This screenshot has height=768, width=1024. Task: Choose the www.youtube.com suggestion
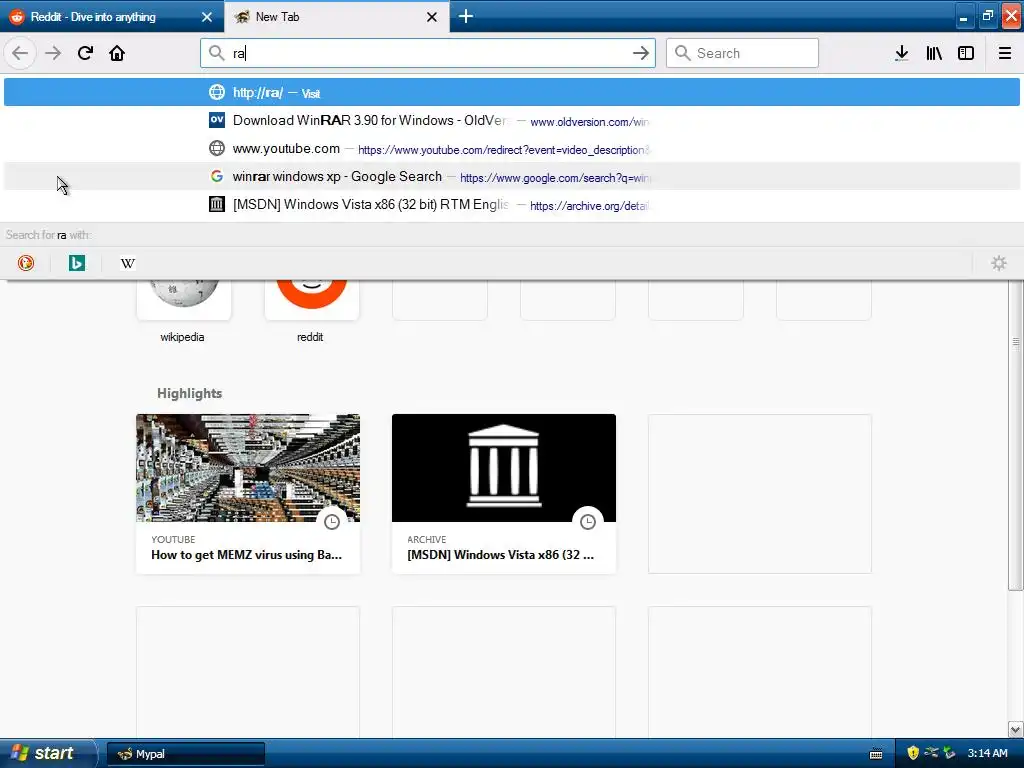(x=511, y=148)
